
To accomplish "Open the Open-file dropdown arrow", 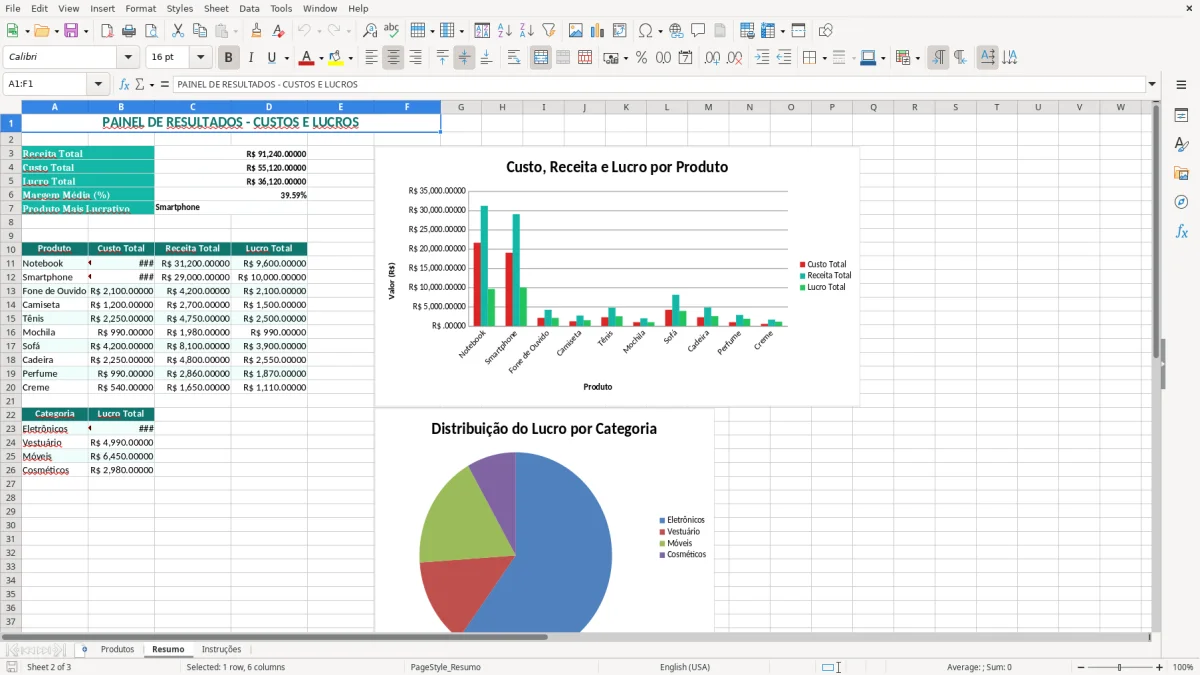I will click(55, 32).
